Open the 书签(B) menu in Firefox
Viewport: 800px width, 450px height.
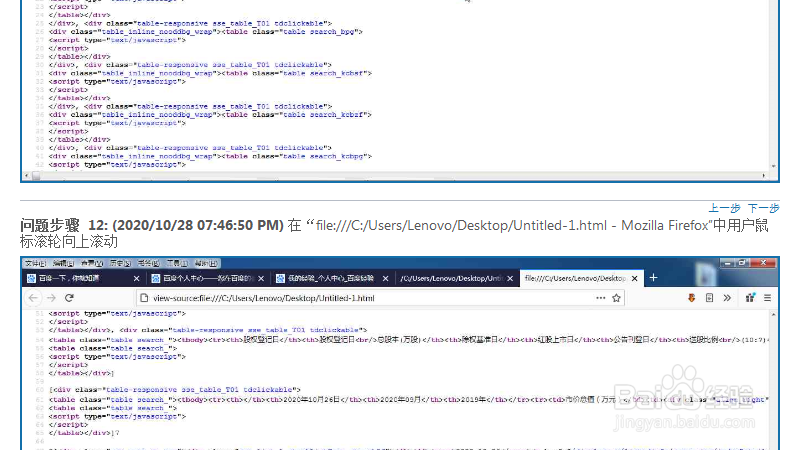pyautogui.click(x=148, y=263)
